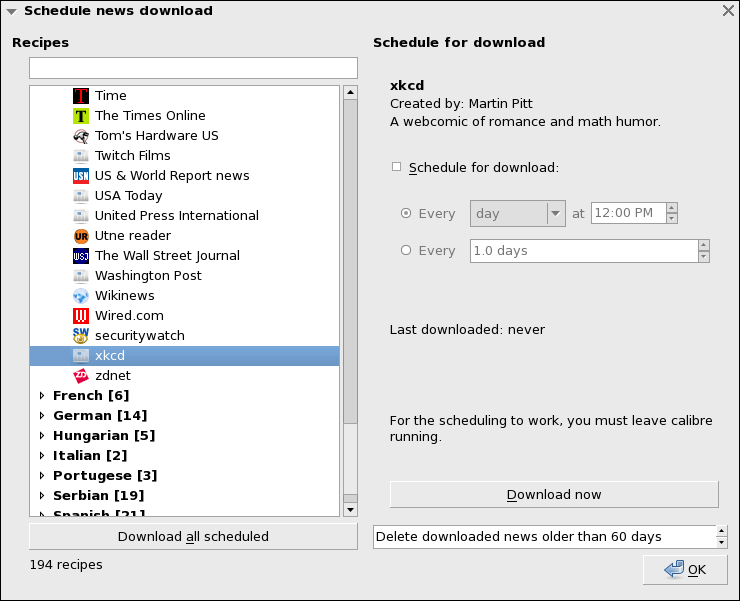Click United Press International icon
The image size is (740, 601).
81,216
